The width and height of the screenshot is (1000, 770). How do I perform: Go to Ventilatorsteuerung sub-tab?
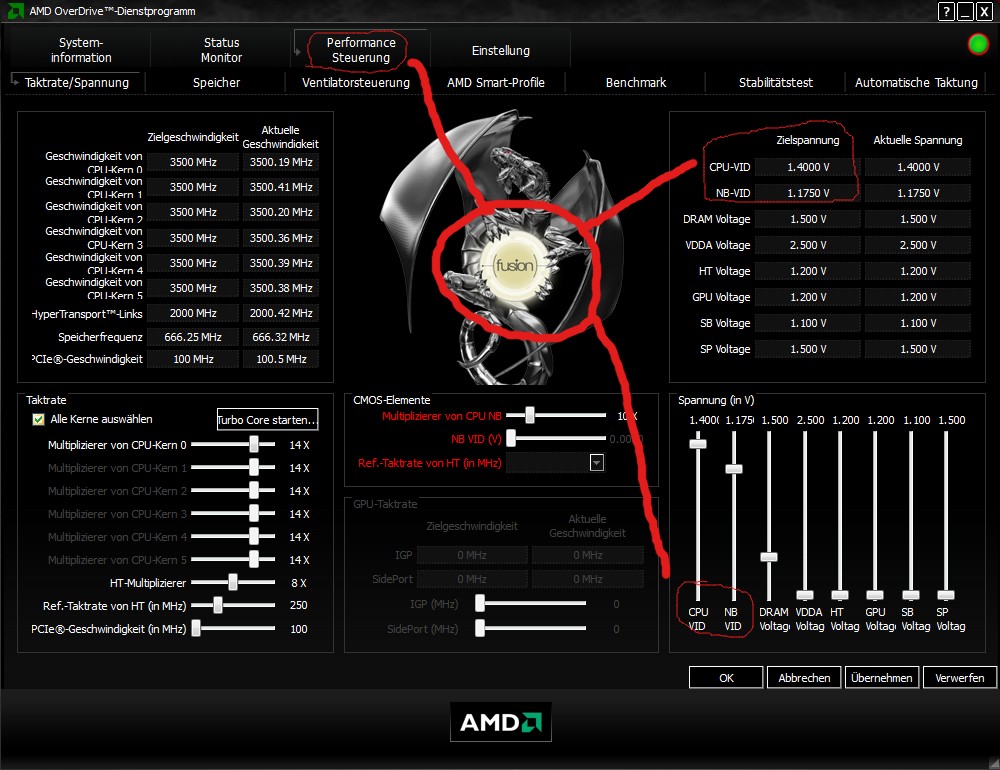(x=356, y=82)
